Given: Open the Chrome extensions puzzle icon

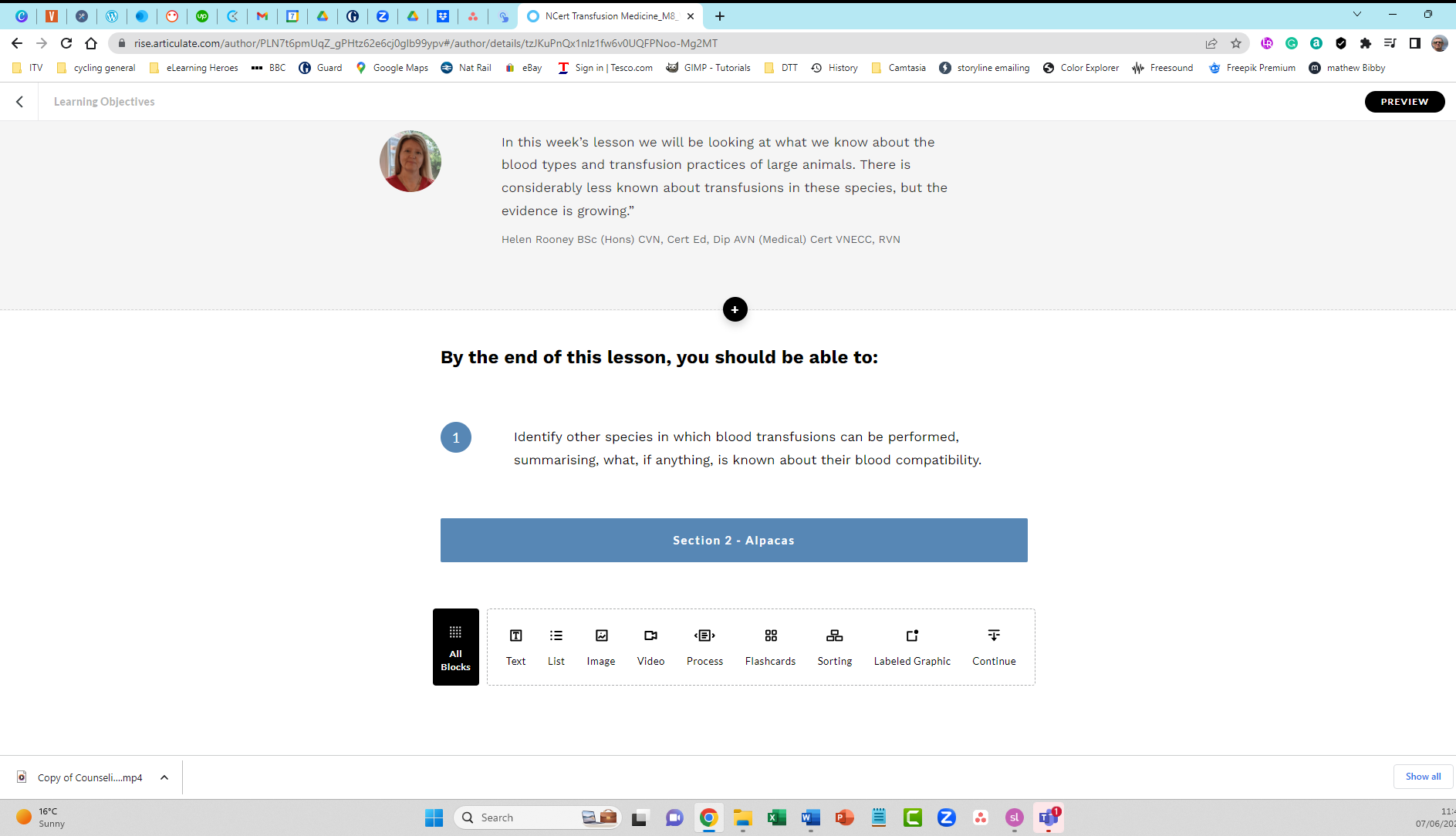Looking at the screenshot, I should [1366, 43].
